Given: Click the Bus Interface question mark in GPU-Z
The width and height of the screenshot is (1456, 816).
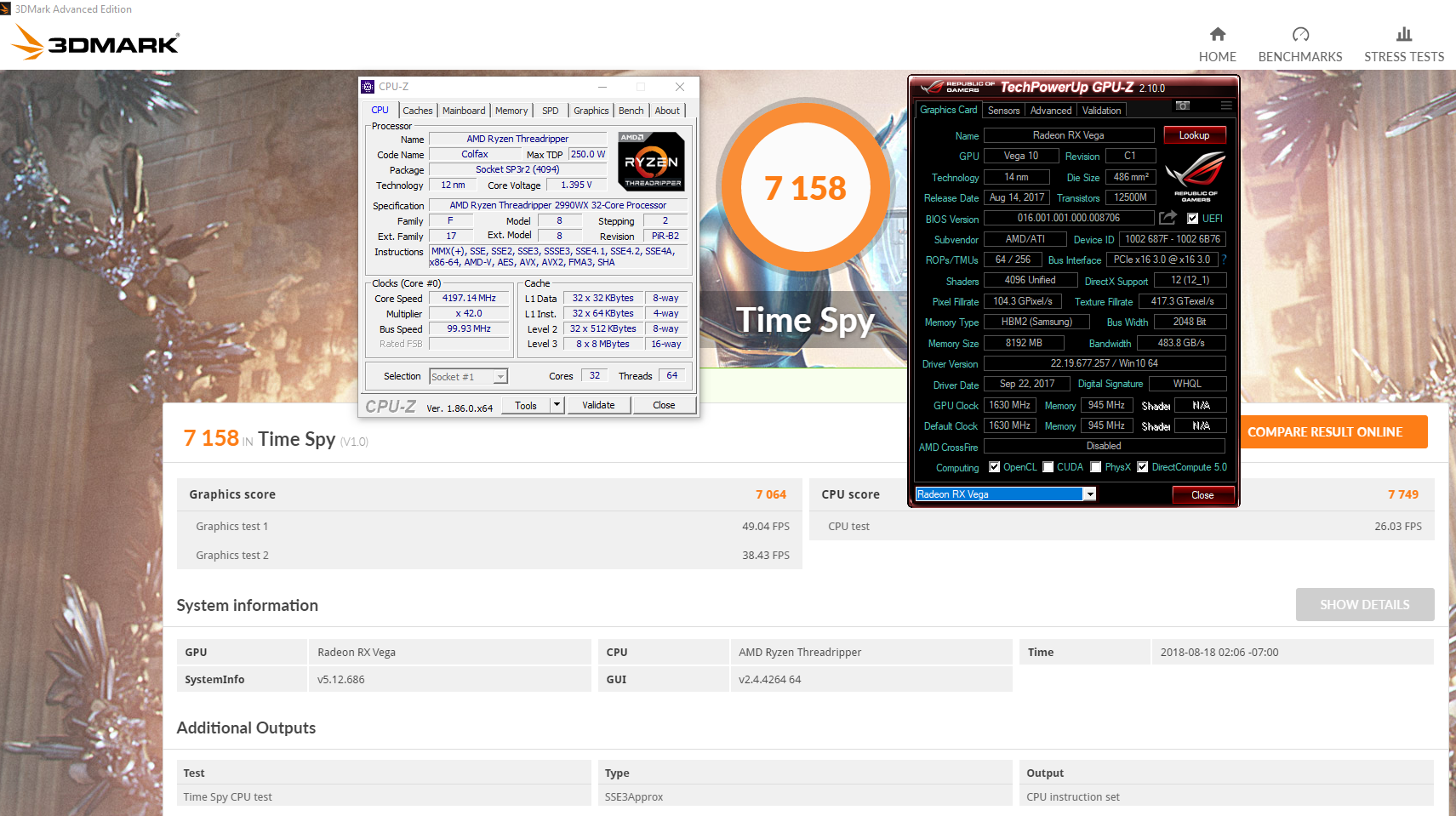Looking at the screenshot, I should pyautogui.click(x=1225, y=260).
